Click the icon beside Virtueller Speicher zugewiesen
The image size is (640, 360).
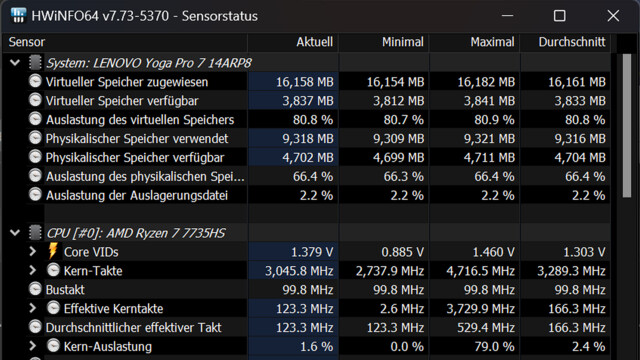click(35, 81)
